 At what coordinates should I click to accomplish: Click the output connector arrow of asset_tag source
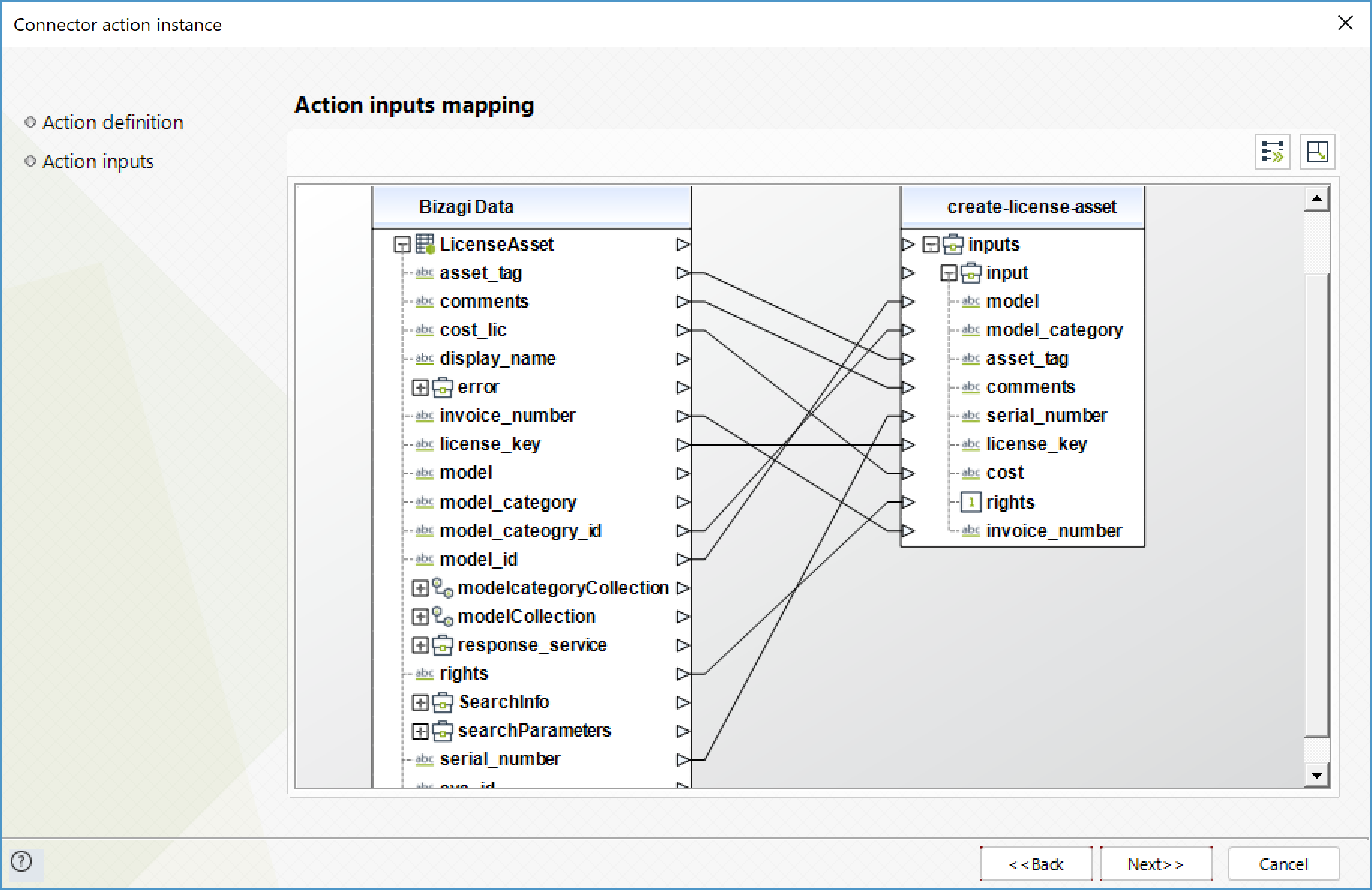[683, 273]
